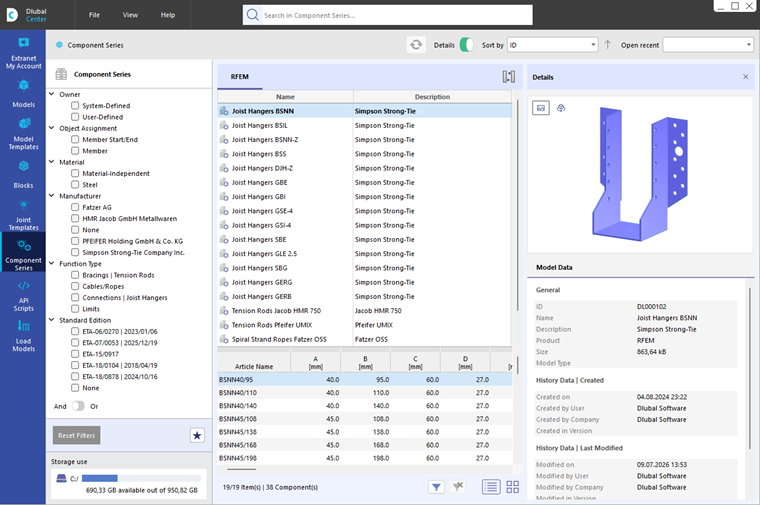This screenshot has height=505, width=760.
Task: Open Load Models in the sidebar
Action: (23, 336)
